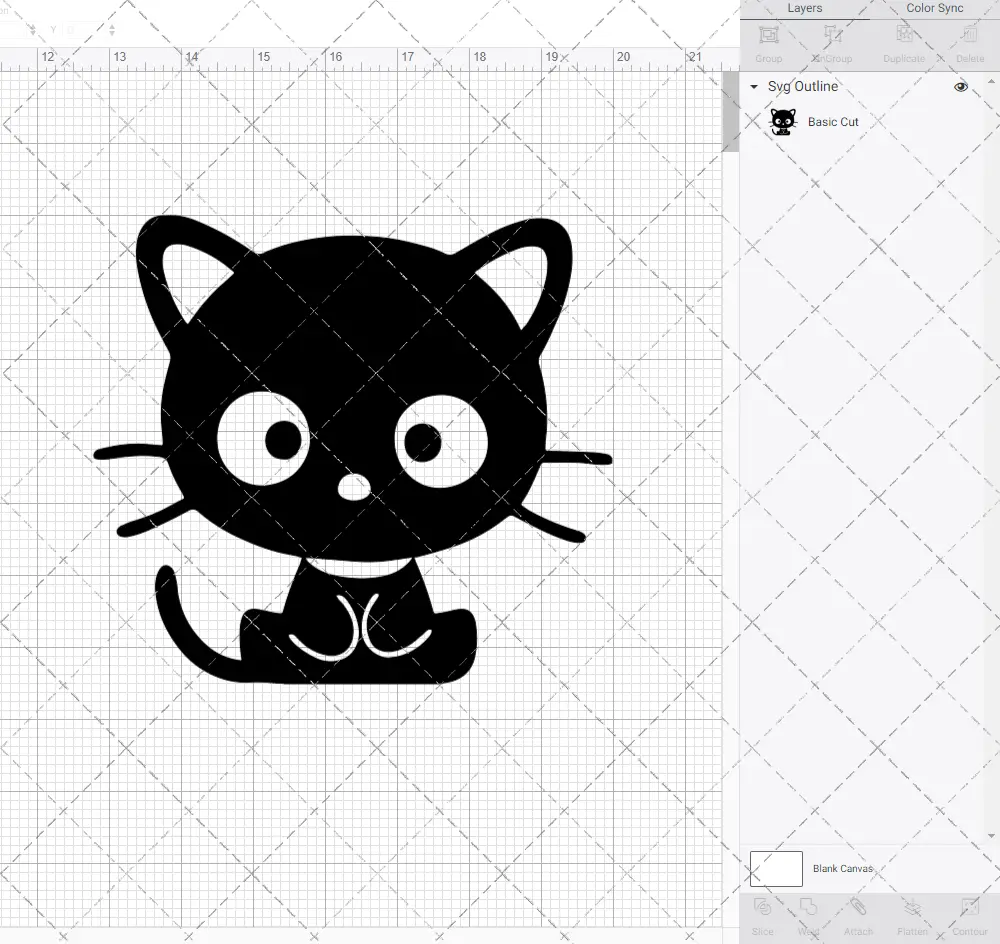
Task: Open the Layers tab
Action: coord(804,8)
